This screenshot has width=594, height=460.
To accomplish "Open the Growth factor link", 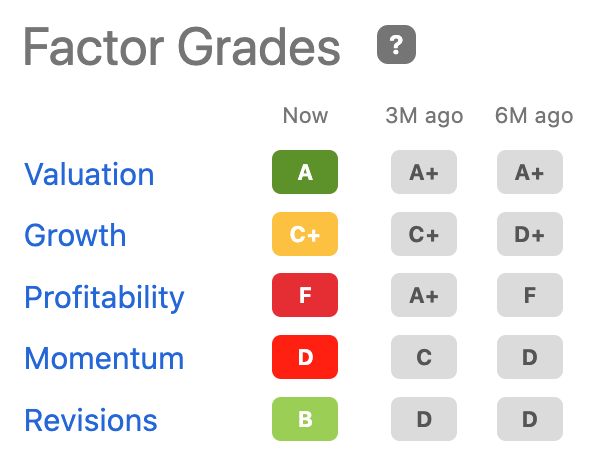I will tap(75, 235).
